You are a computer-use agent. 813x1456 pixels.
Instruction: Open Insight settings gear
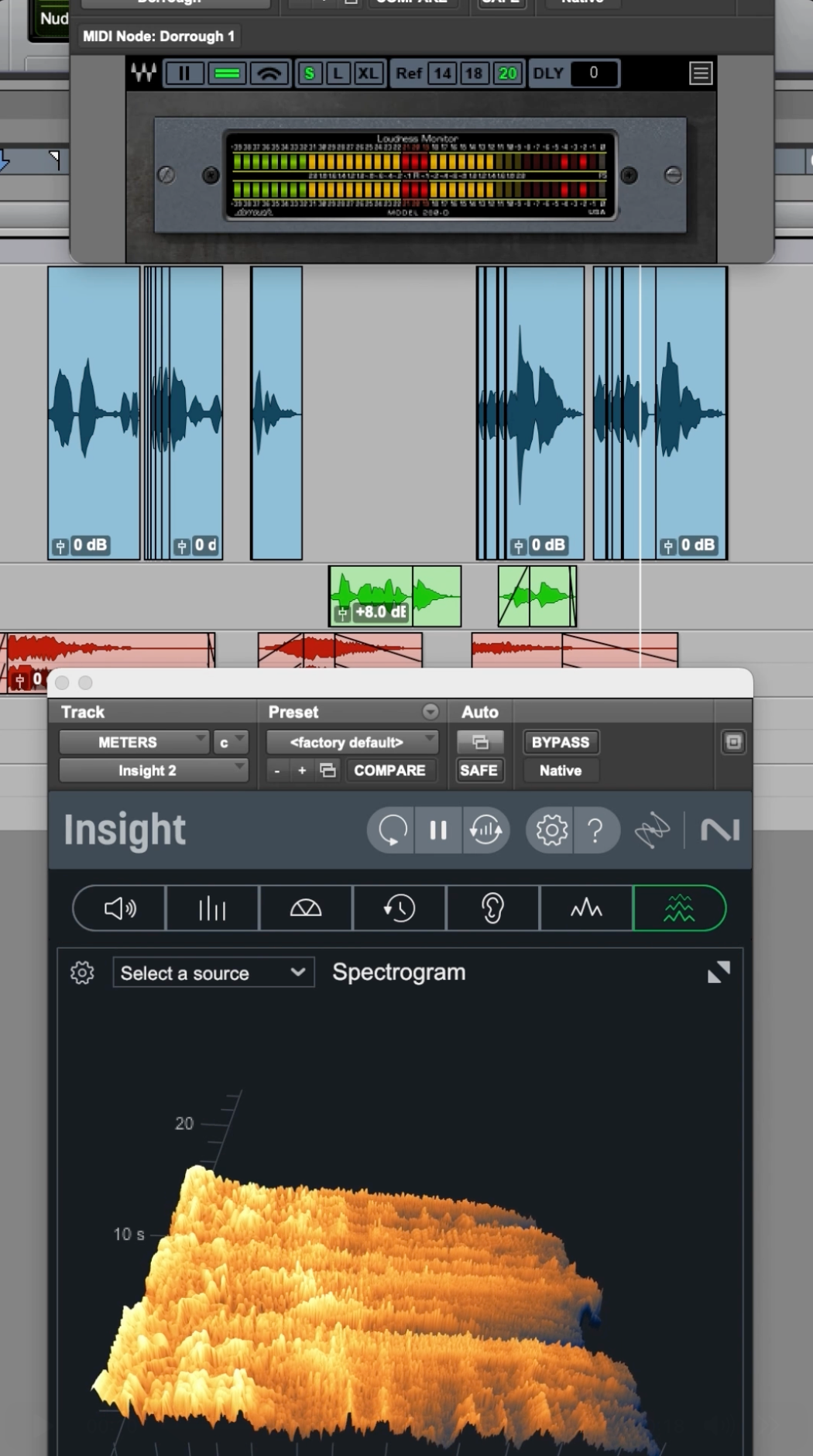click(551, 830)
